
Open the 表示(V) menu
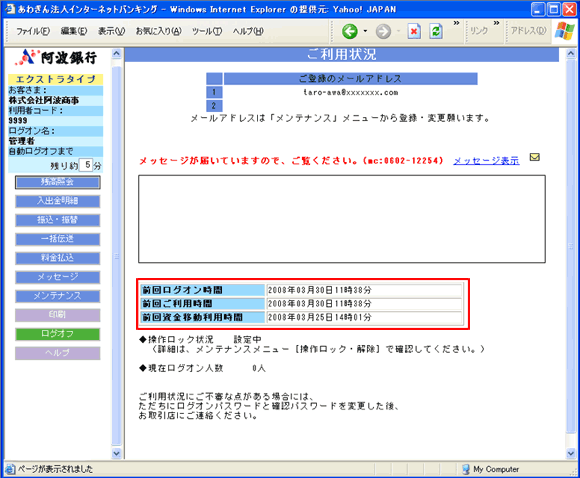point(111,31)
